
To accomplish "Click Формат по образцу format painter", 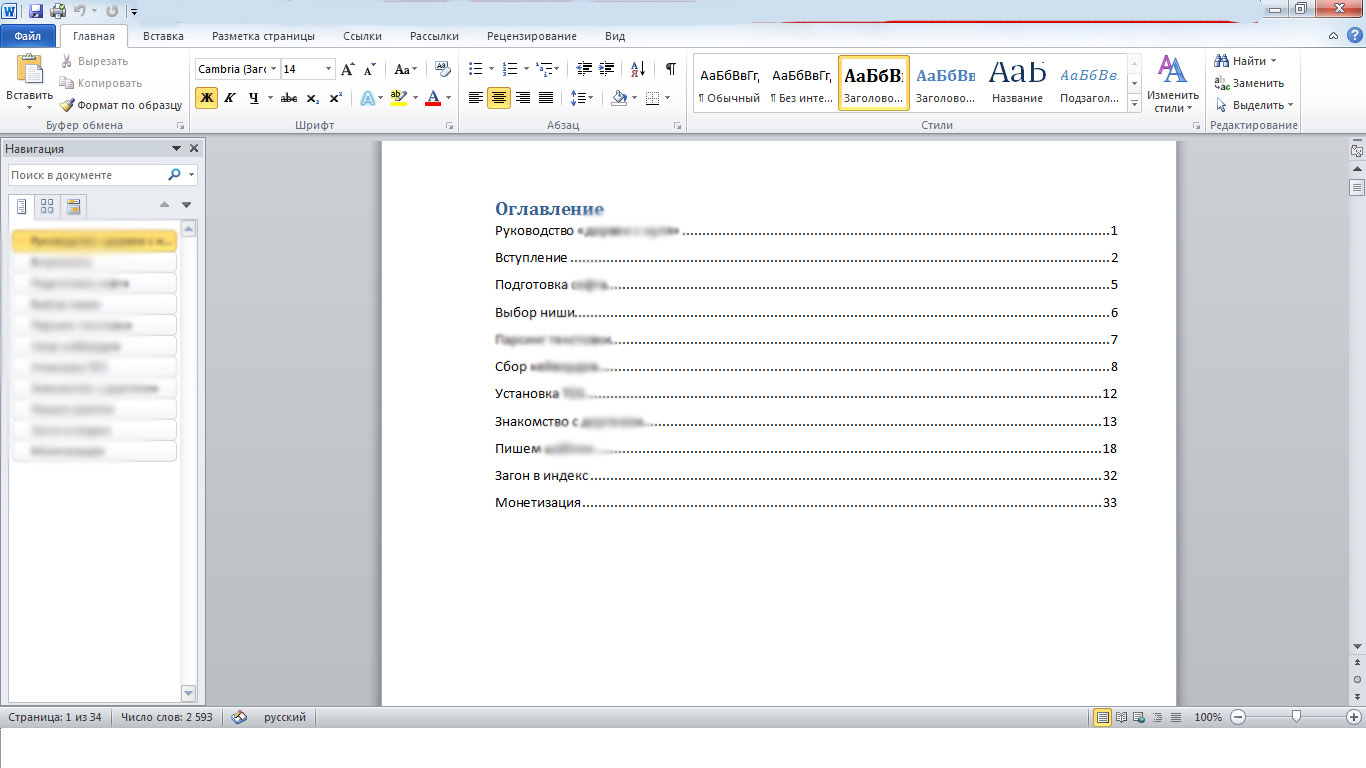I will click(x=120, y=105).
